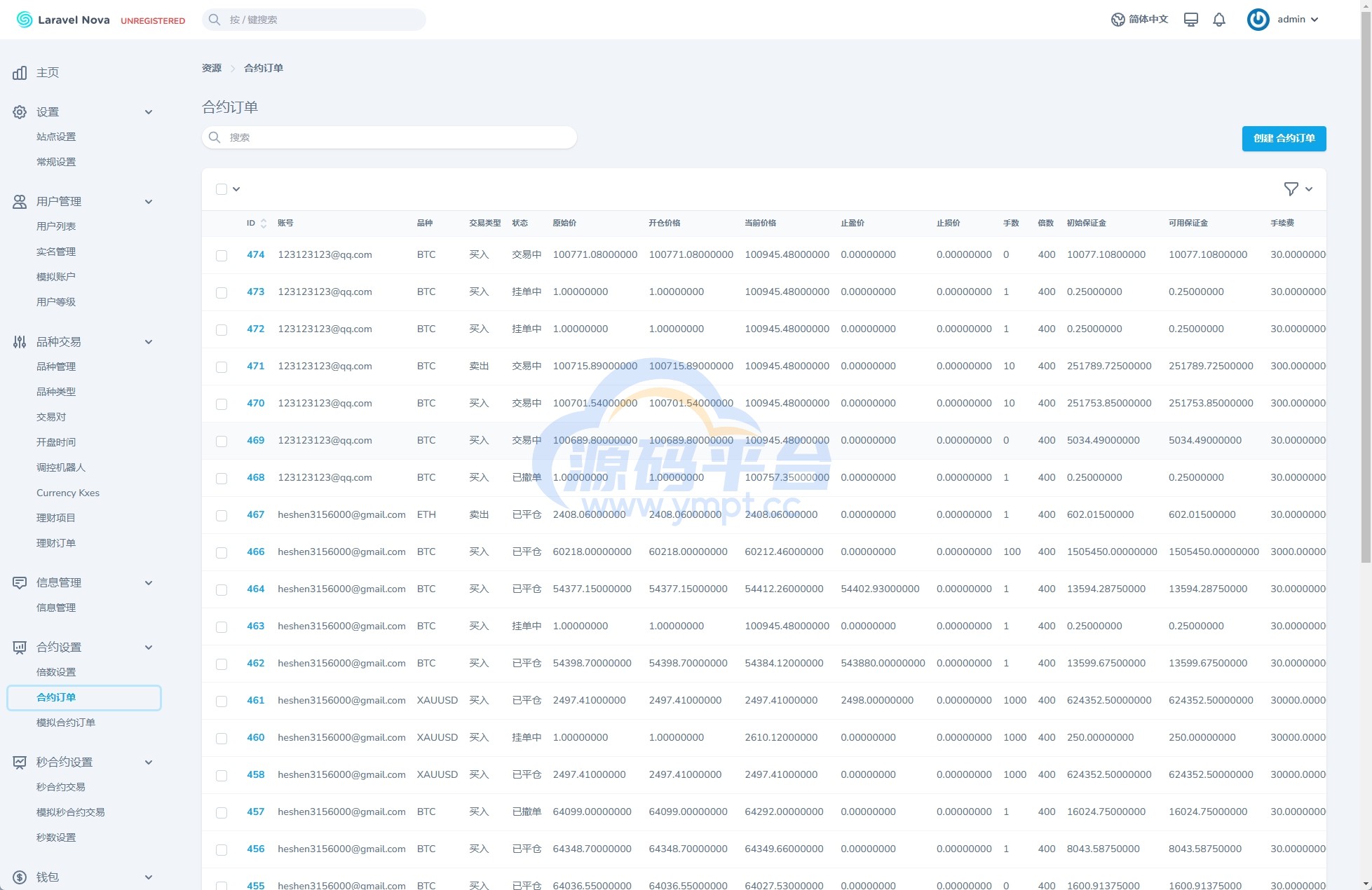
Task: Open the 用户列表 menu item
Action: coord(56,227)
